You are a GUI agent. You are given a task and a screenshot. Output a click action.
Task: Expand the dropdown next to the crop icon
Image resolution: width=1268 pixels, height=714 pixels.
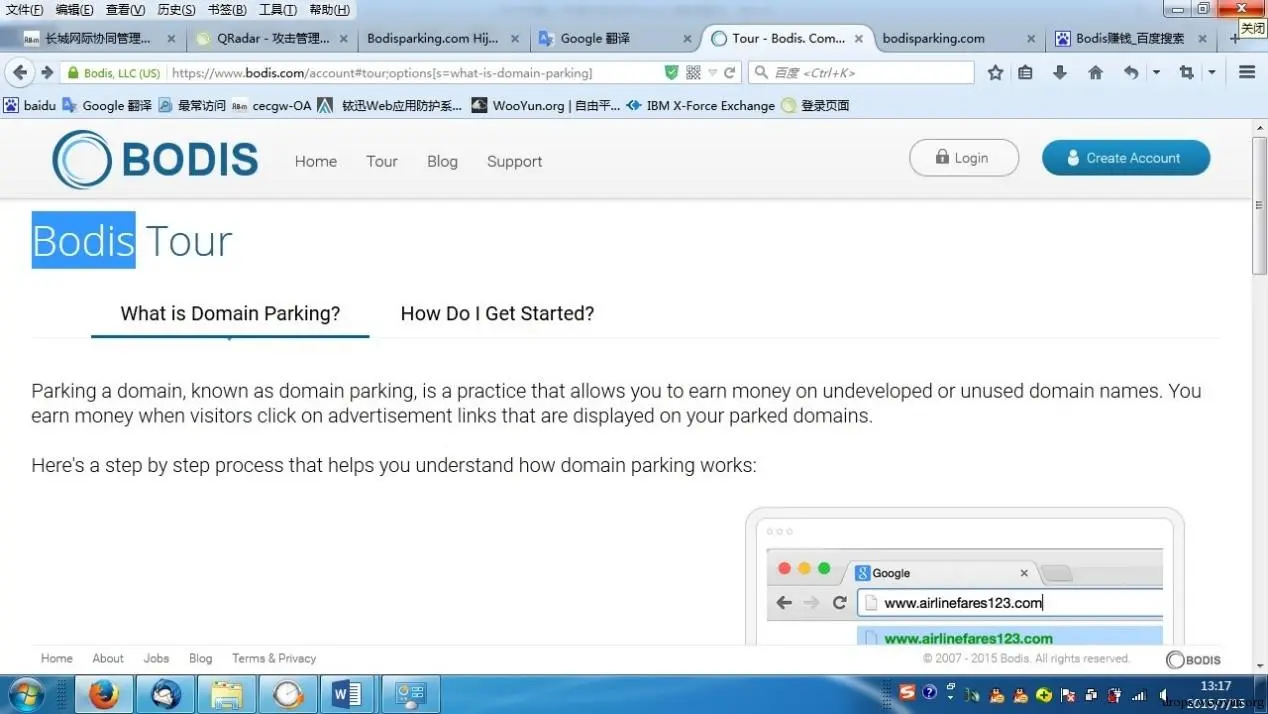[1211, 73]
